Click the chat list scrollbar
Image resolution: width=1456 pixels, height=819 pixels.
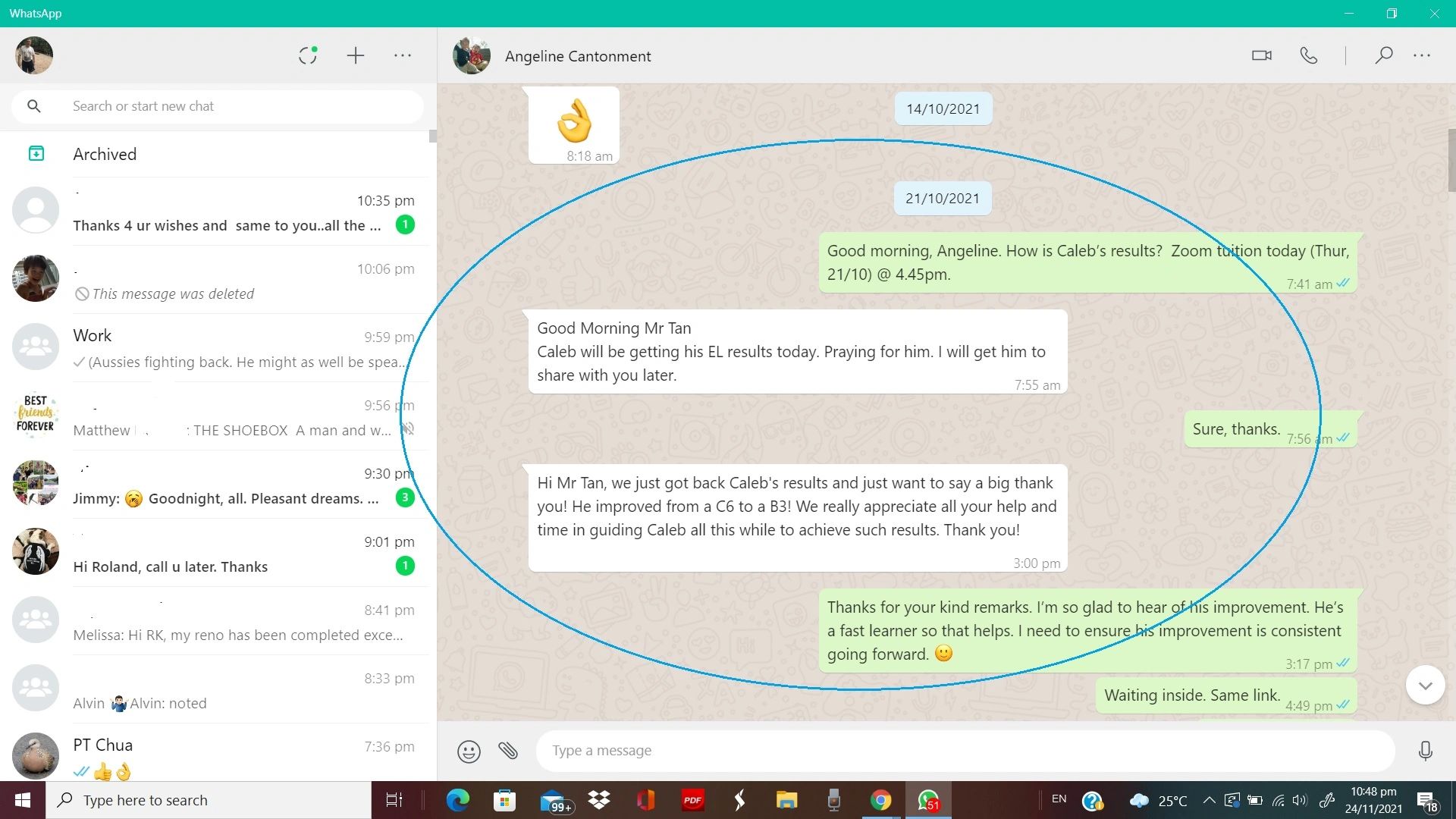pyautogui.click(x=433, y=136)
